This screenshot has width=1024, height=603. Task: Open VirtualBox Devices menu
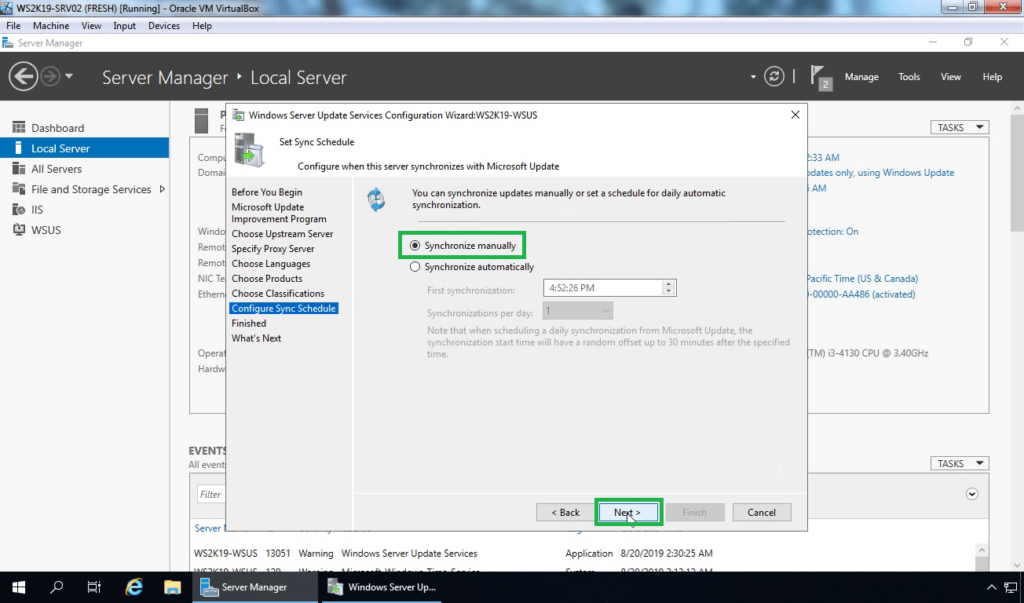(163, 25)
